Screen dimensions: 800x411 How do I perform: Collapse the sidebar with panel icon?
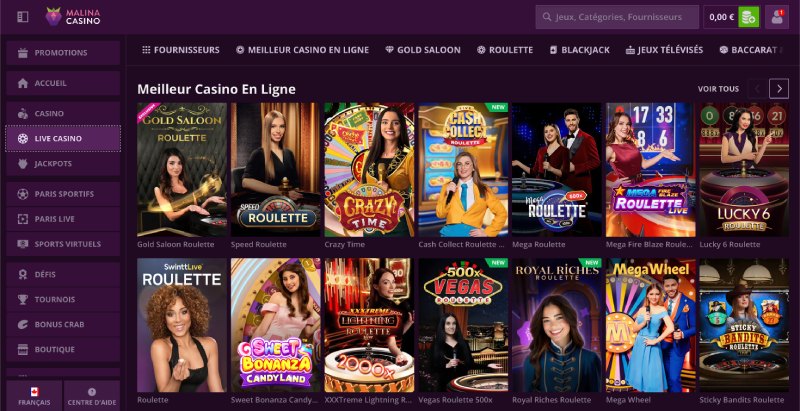pos(23,17)
